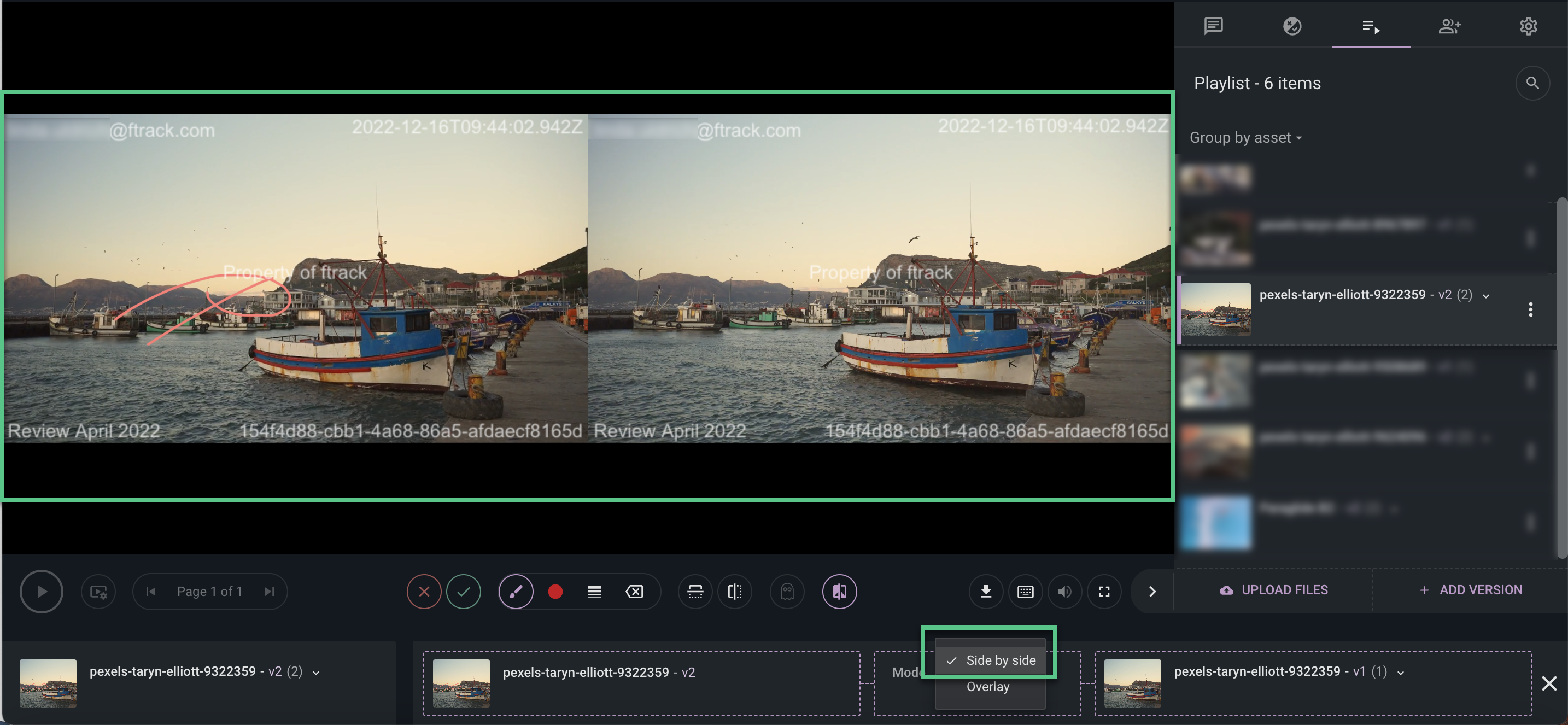Open the invite collaborators panel
Viewport: 1568px width, 725px height.
click(x=1450, y=26)
